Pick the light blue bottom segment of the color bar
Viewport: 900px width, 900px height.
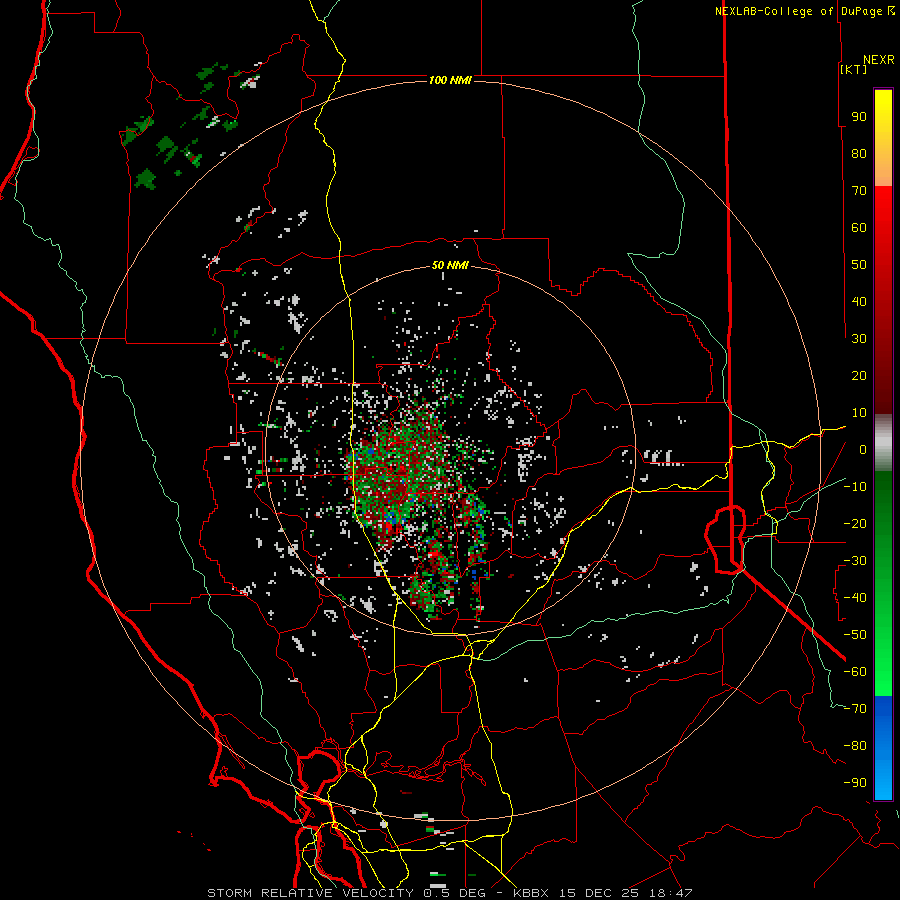point(883,778)
